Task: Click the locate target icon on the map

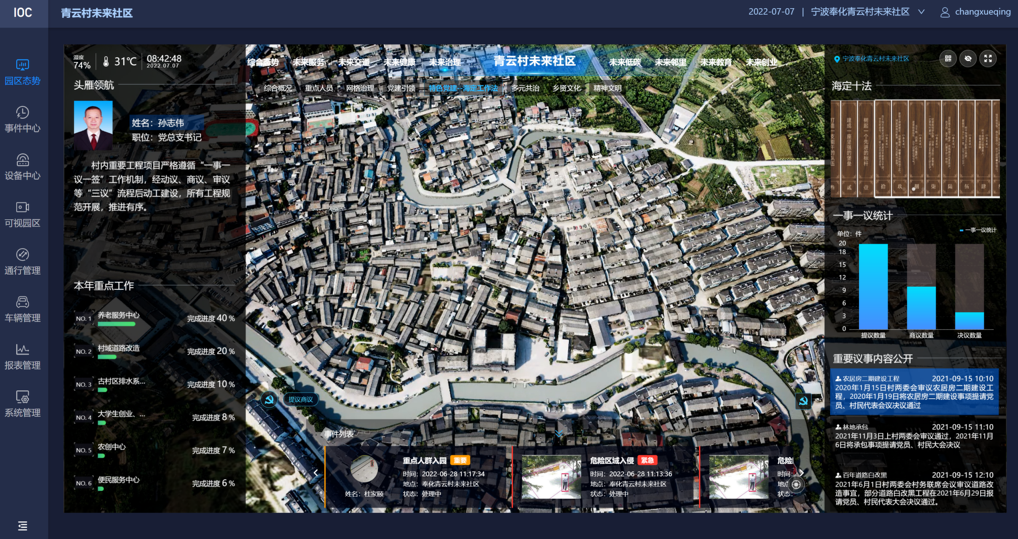Action: click(796, 484)
